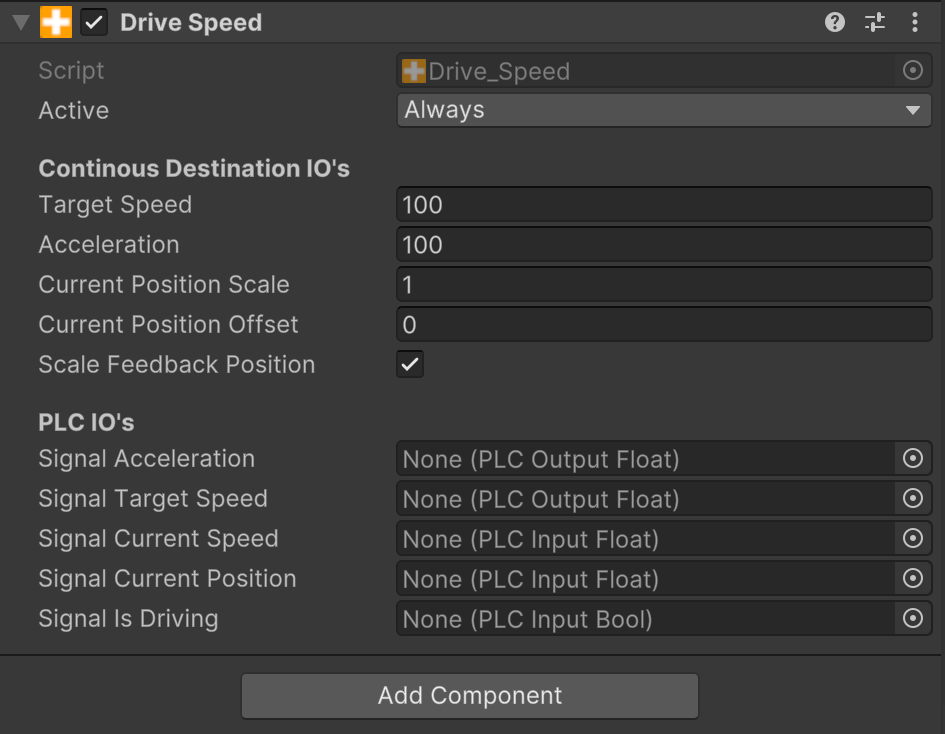945x734 pixels.
Task: Disable the Drive Speed component checkbox
Action: pyautogui.click(x=94, y=23)
